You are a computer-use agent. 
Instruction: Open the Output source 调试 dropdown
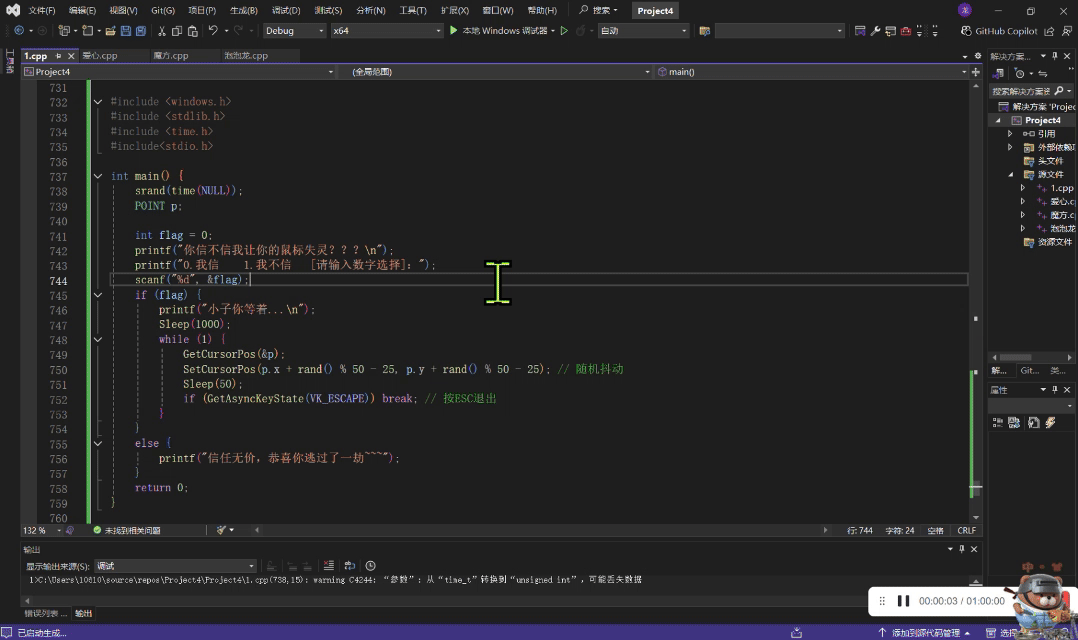pyautogui.click(x=175, y=566)
